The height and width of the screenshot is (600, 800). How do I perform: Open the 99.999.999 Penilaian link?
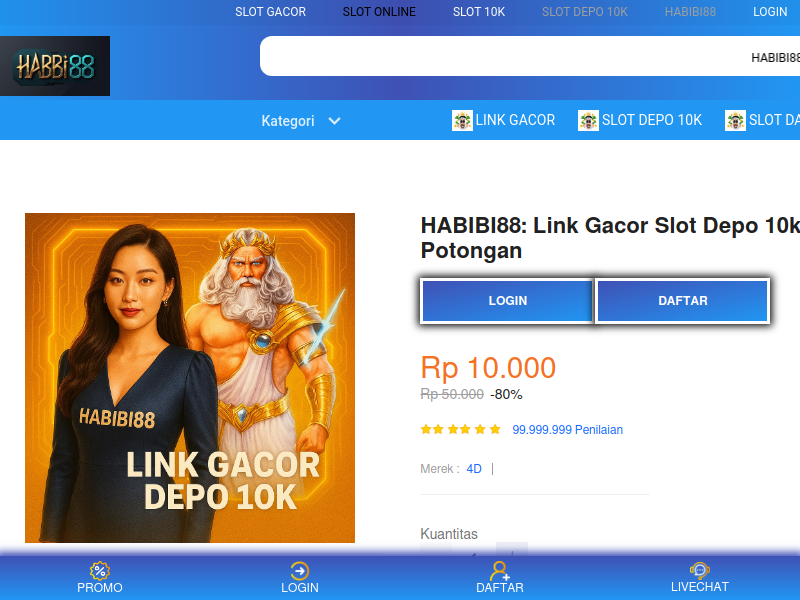[x=567, y=430]
